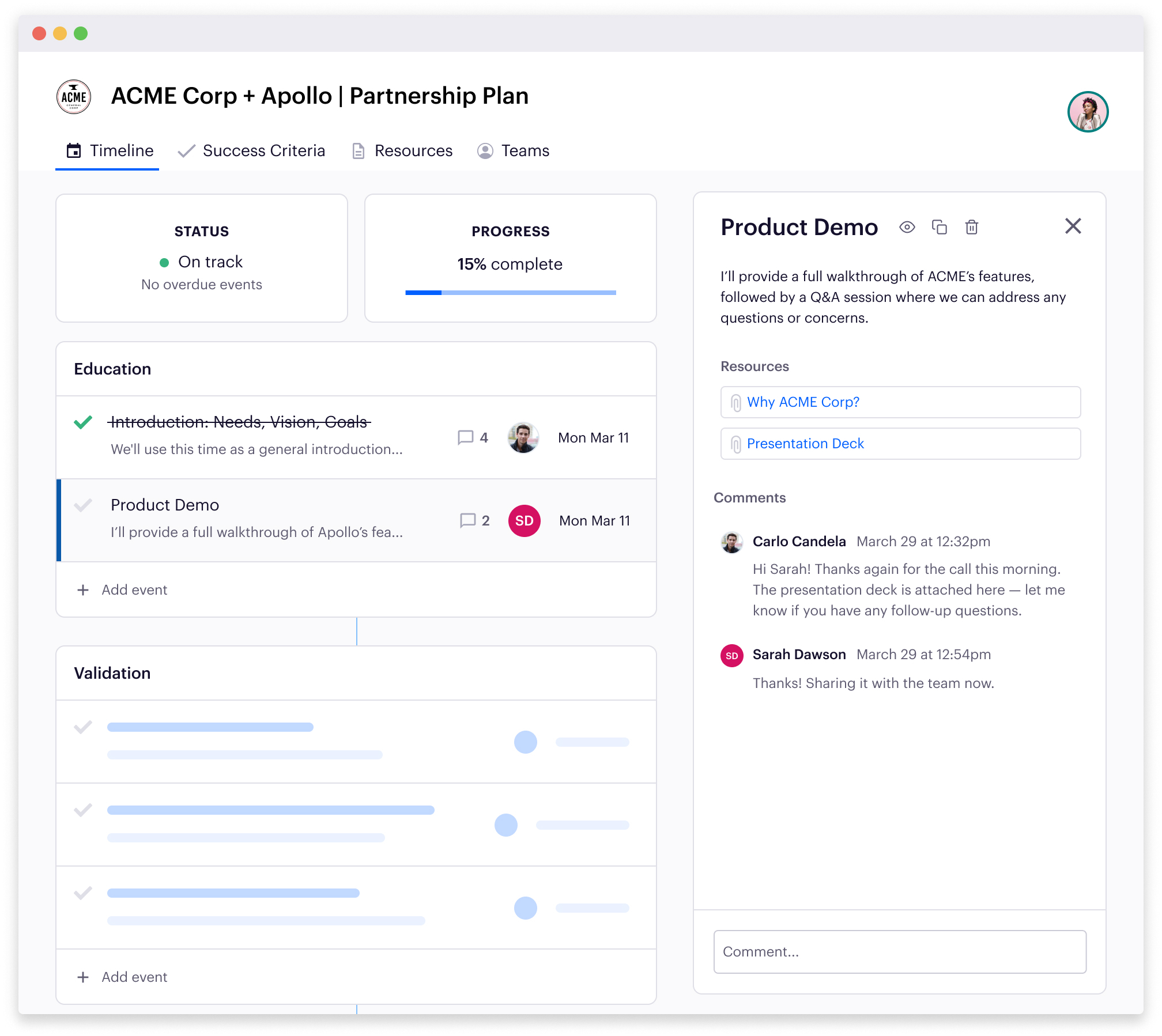Open comments on Product Demo event
The width and height of the screenshot is (1162, 1036).
pyautogui.click(x=474, y=521)
